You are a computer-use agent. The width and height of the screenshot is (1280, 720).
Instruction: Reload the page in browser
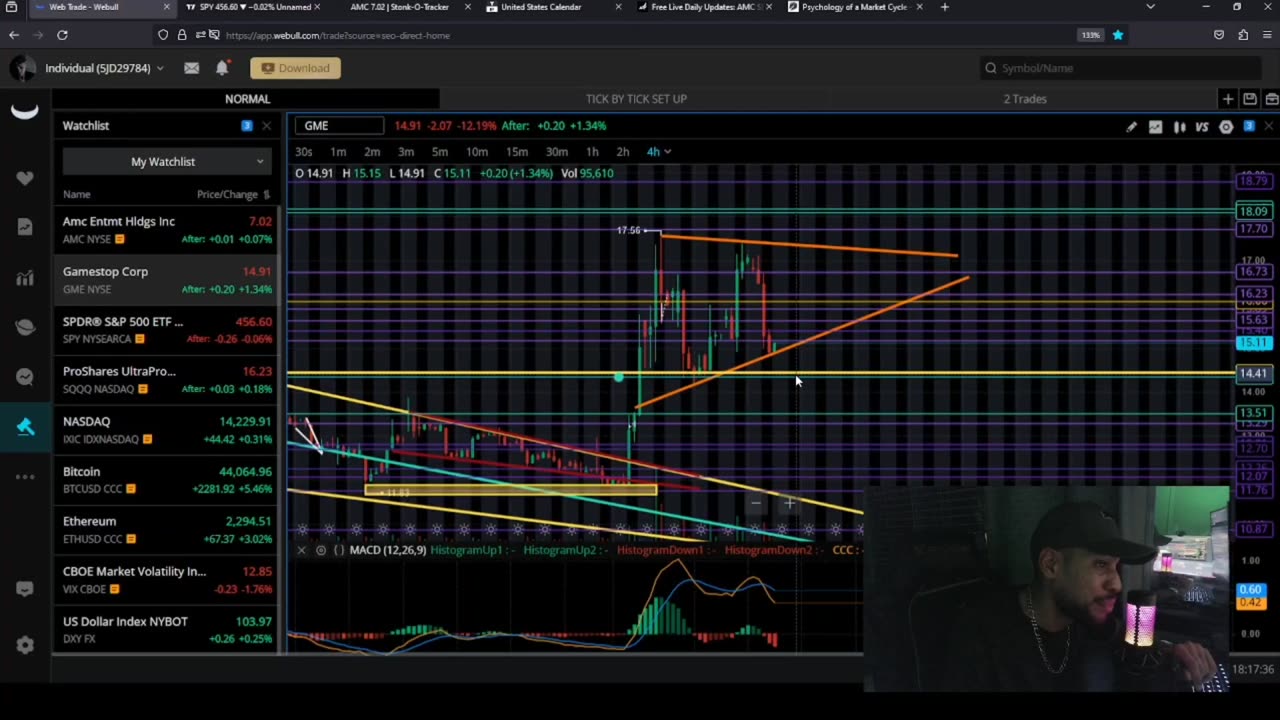62,35
